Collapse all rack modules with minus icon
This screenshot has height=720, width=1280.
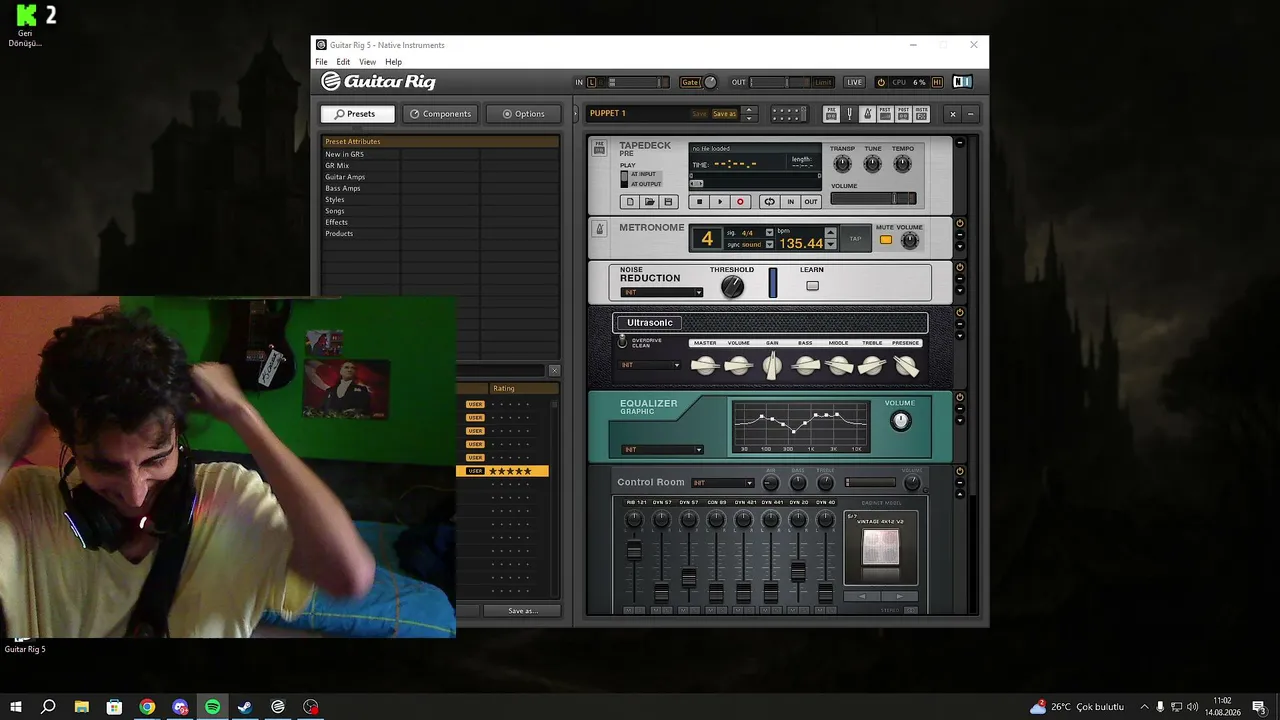tap(969, 114)
